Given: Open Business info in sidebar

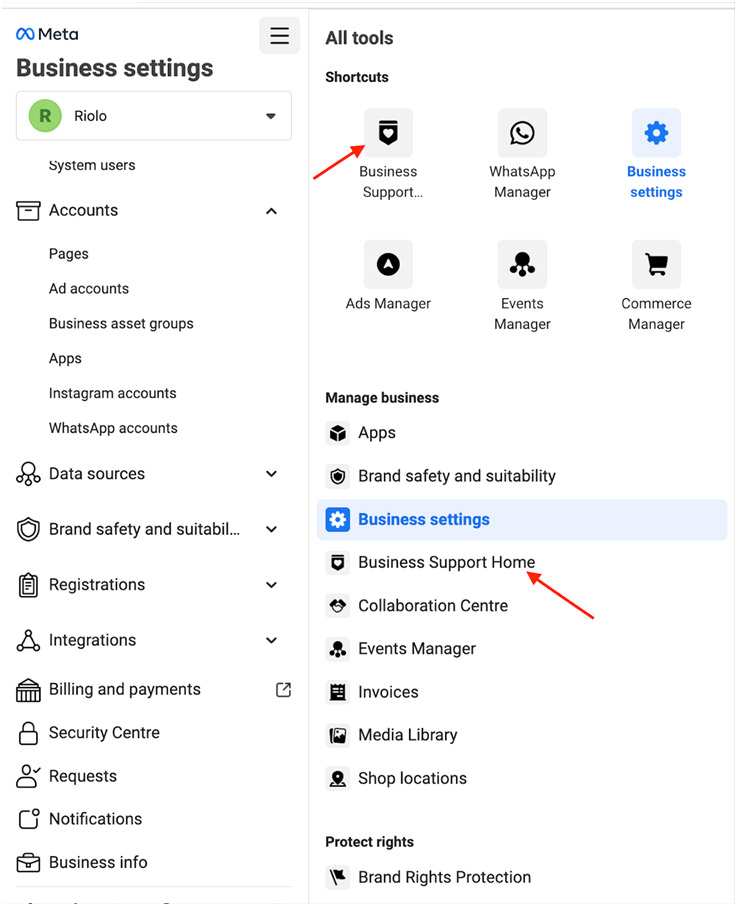Looking at the screenshot, I should tap(98, 862).
